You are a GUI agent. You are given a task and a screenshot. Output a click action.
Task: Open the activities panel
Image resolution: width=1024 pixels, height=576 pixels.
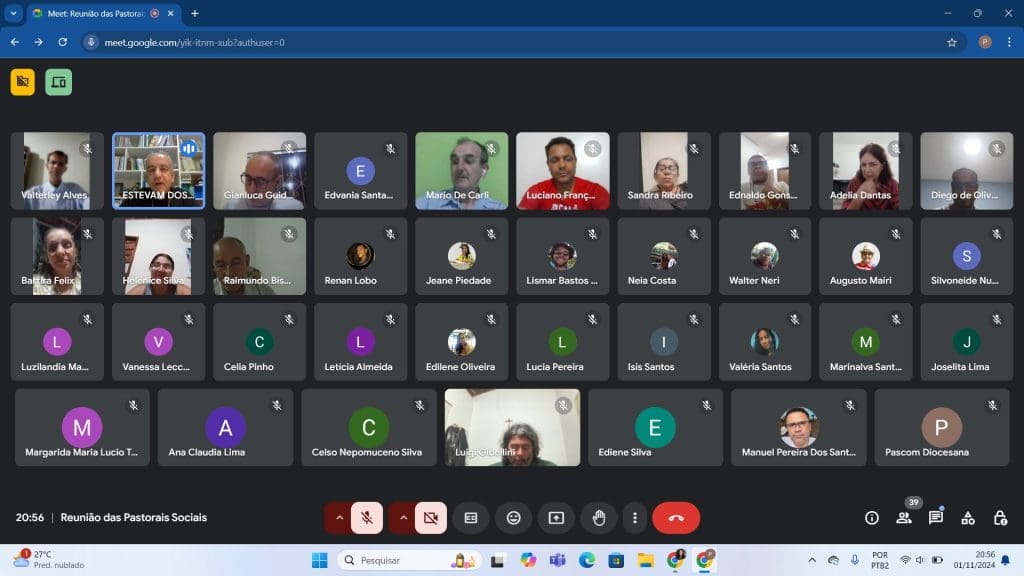pyautogui.click(x=968, y=518)
